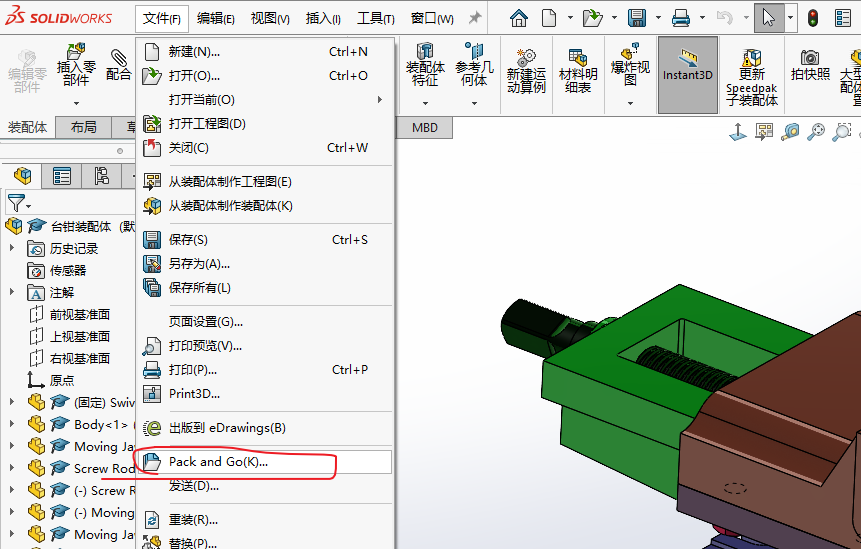861x549 pixels.
Task: Expand the 打开当前(O) submenu
Action: pos(265,100)
